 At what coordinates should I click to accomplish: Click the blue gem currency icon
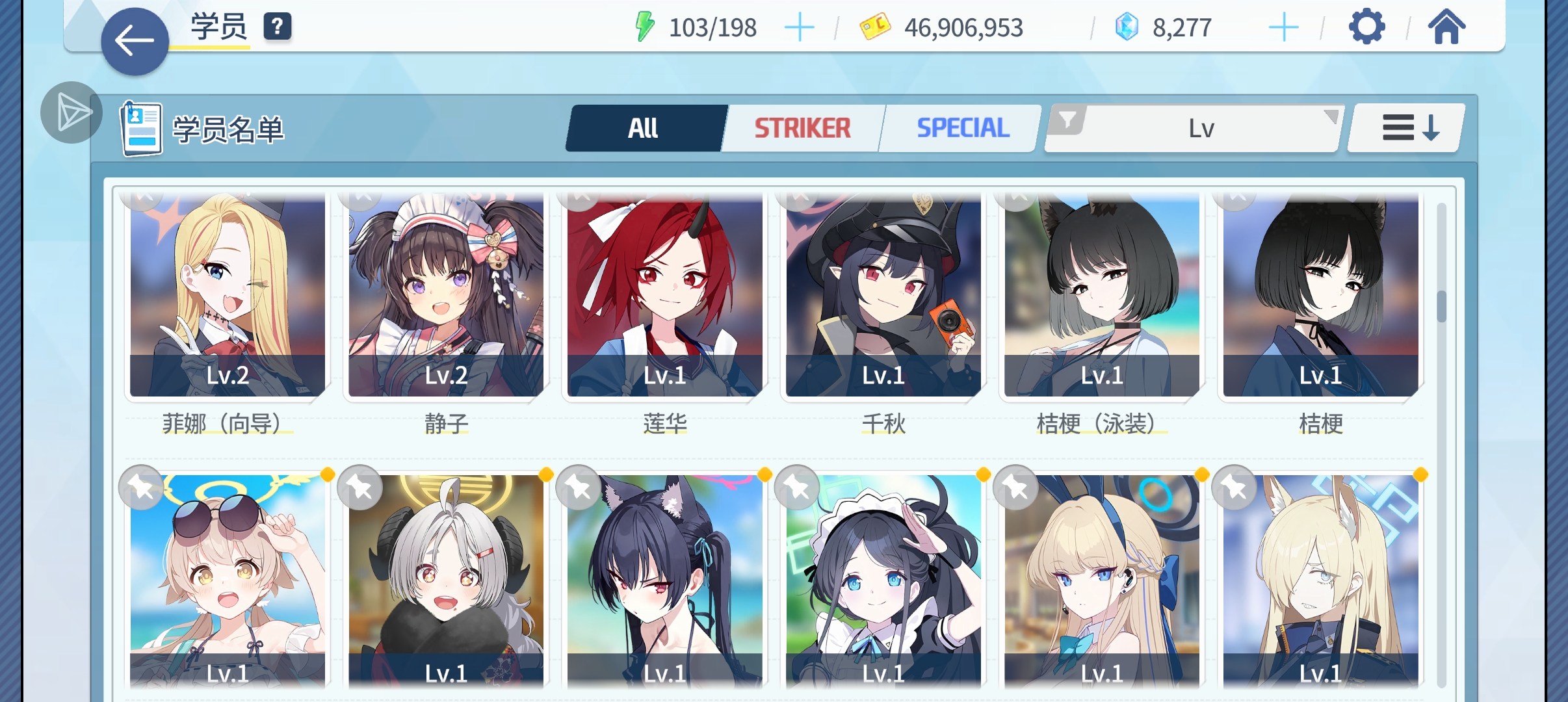point(1126,27)
